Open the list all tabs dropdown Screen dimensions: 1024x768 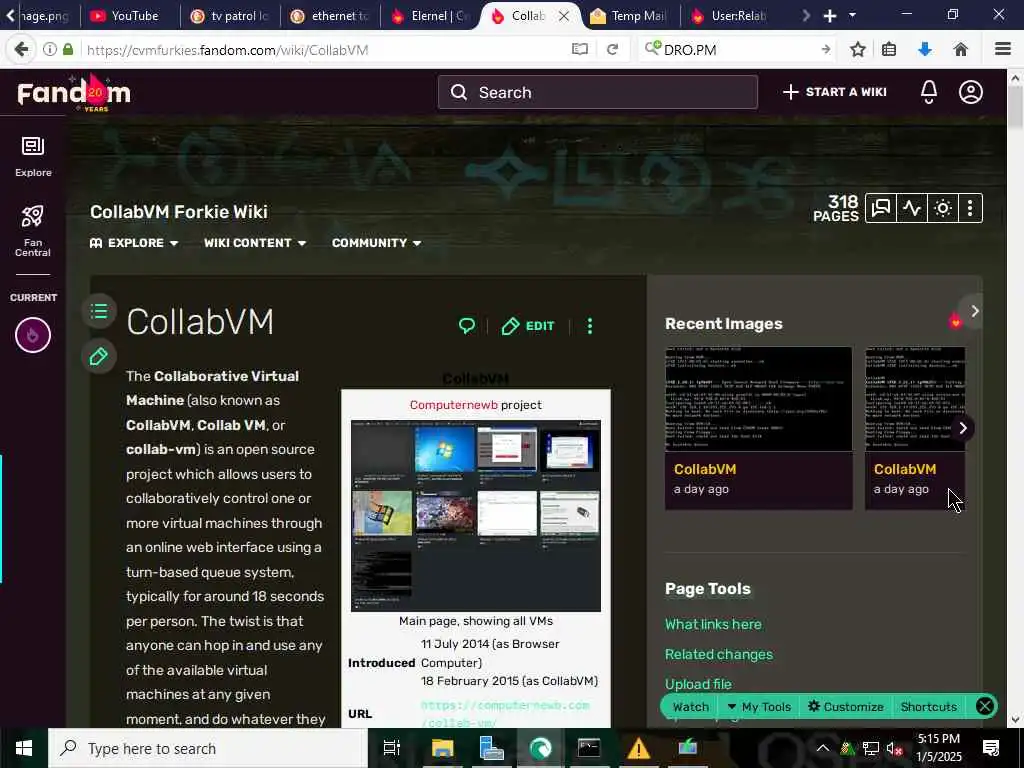852,15
